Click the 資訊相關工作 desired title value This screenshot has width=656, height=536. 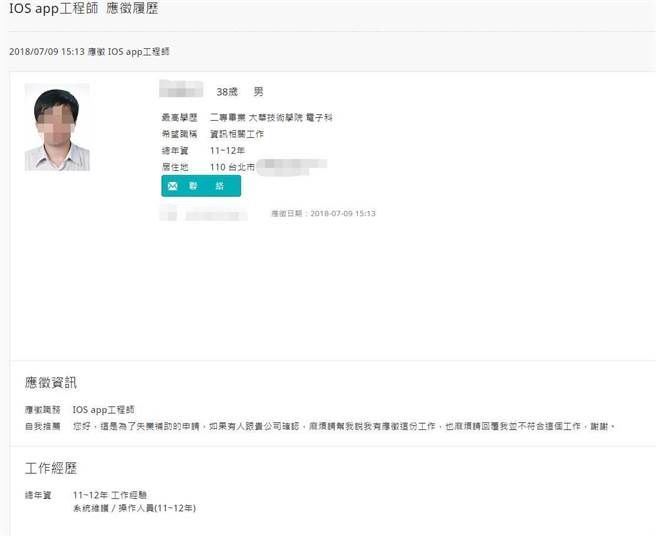click(x=237, y=134)
